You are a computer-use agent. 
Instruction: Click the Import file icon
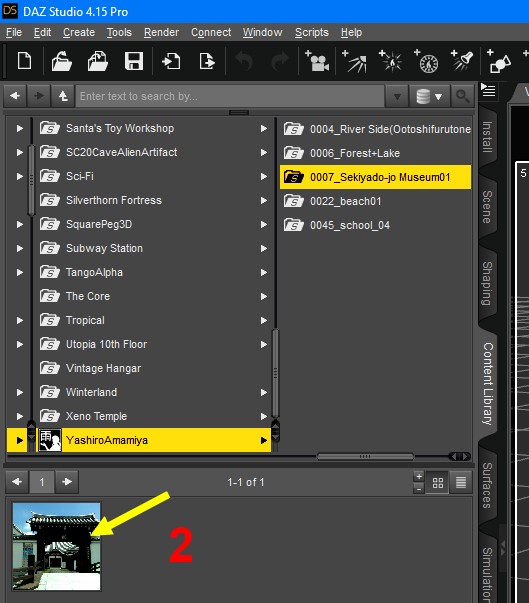[171, 62]
